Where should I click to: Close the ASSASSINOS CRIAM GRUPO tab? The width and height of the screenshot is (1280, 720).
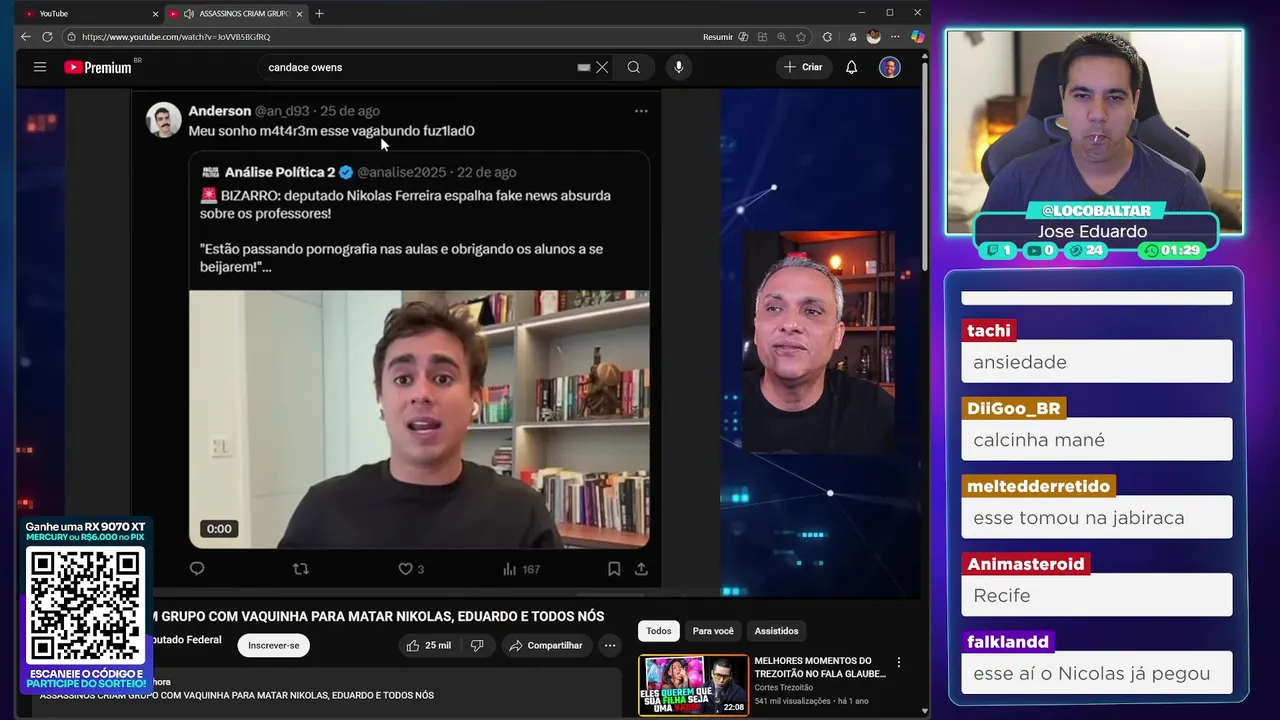[x=301, y=14]
